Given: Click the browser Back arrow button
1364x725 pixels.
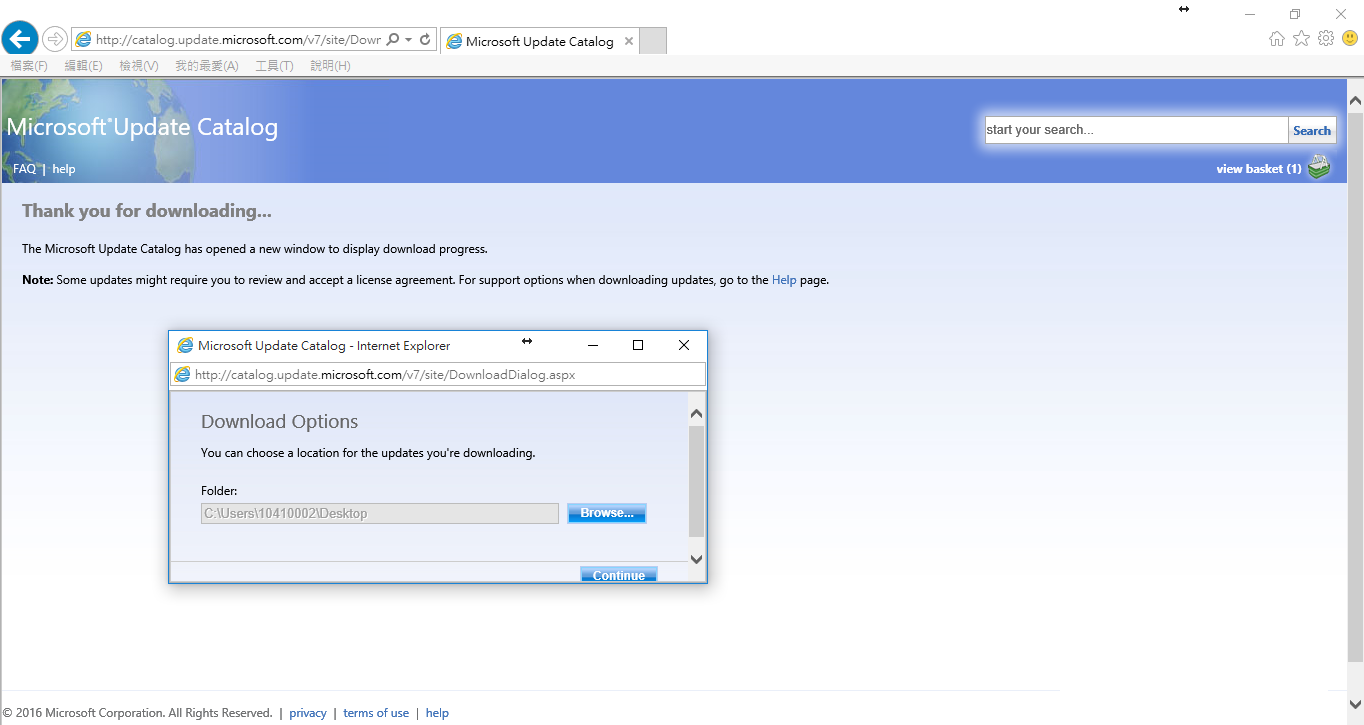Looking at the screenshot, I should tap(20, 39).
